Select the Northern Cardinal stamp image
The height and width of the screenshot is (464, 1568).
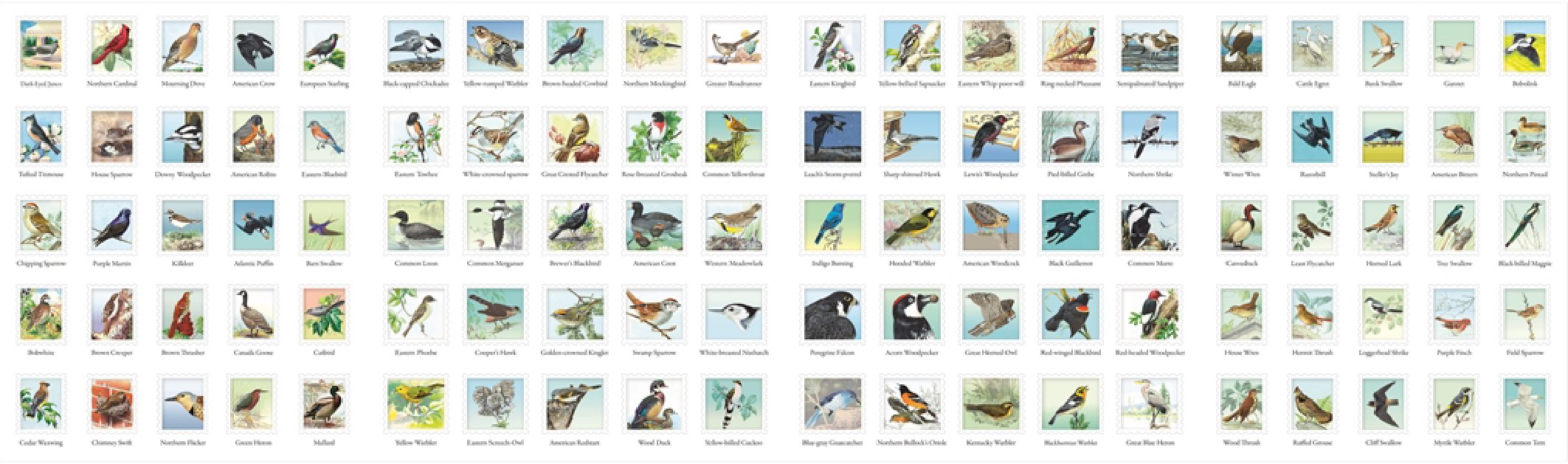tap(112, 46)
